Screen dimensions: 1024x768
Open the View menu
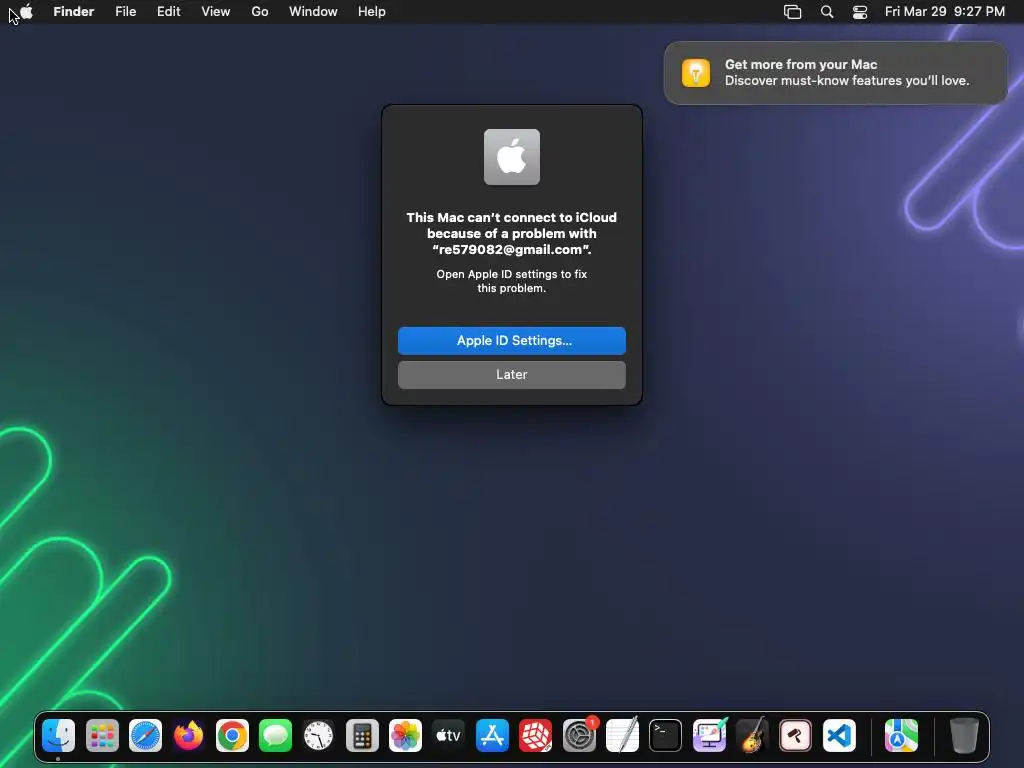[216, 12]
